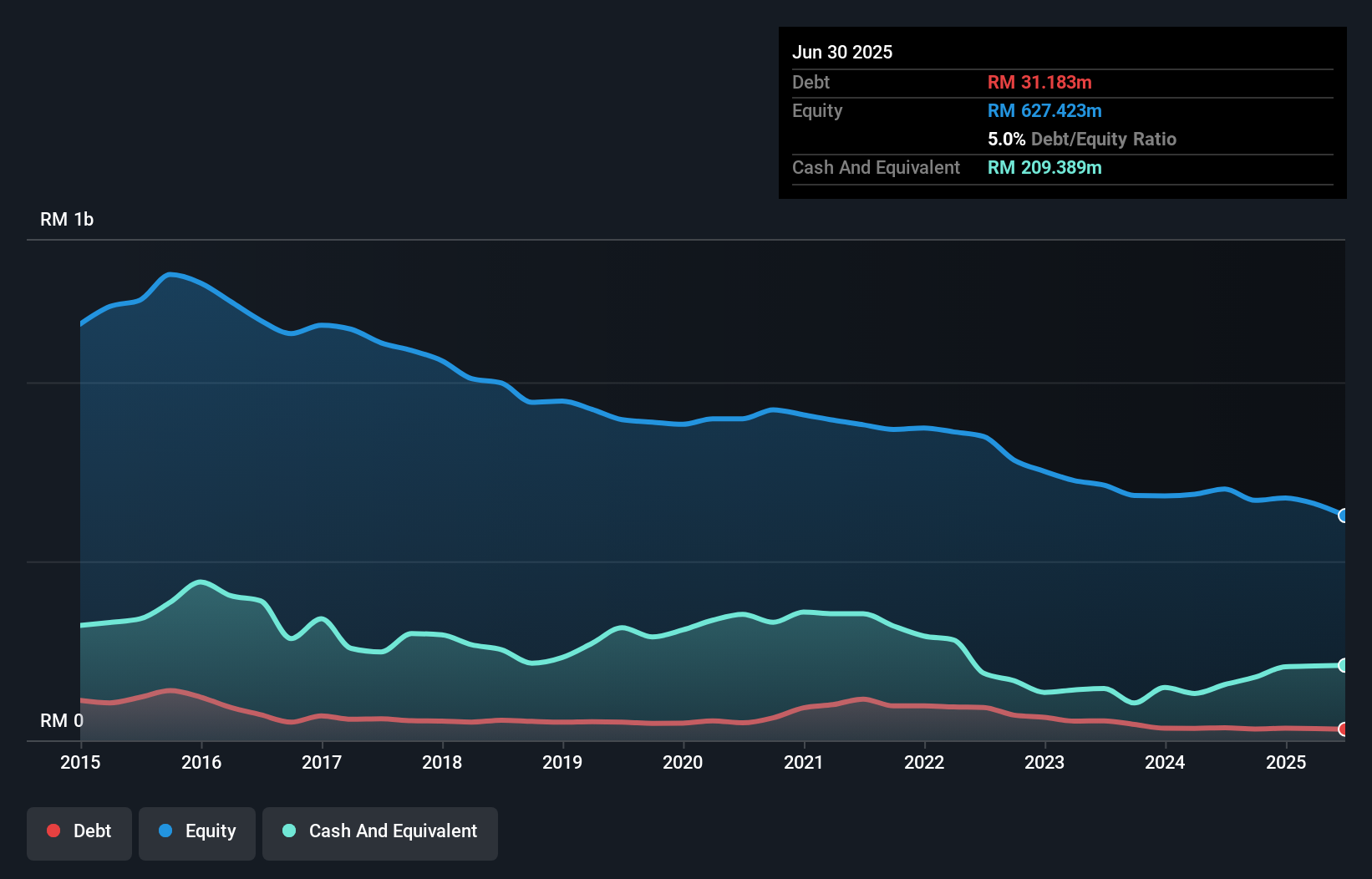Select the Equity row in the tooltip panel
The image size is (1372, 879).
tap(817, 110)
